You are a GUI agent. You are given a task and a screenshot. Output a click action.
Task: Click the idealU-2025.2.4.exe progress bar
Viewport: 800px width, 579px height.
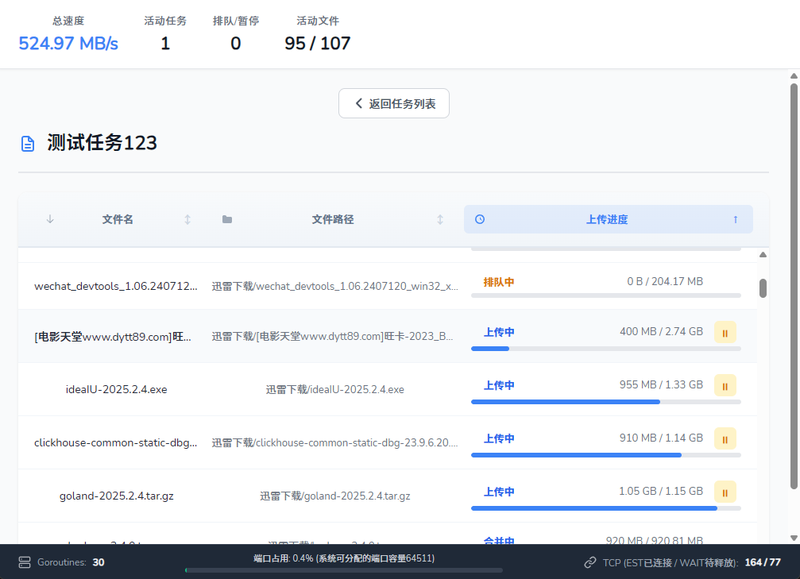(605, 402)
